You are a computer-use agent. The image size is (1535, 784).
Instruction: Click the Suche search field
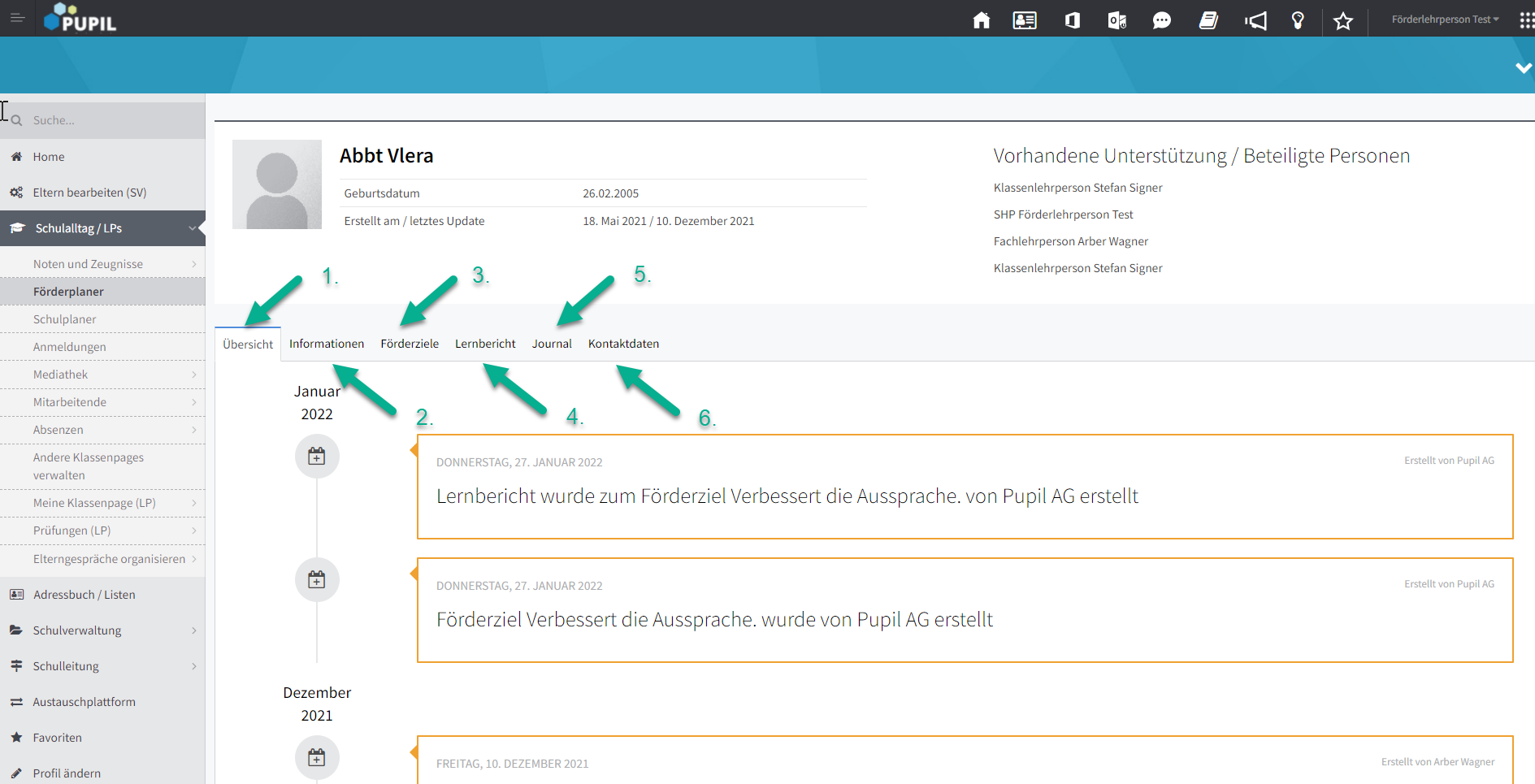tap(102, 120)
